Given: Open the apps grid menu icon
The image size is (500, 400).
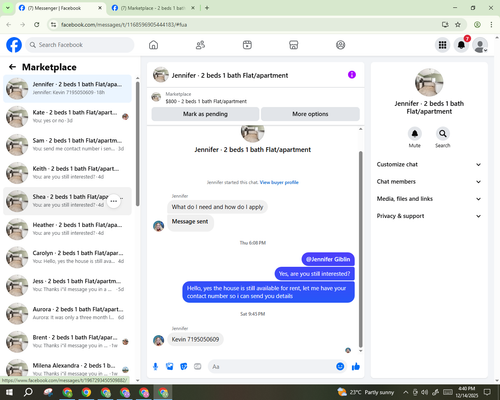Looking at the screenshot, I should 442,45.
